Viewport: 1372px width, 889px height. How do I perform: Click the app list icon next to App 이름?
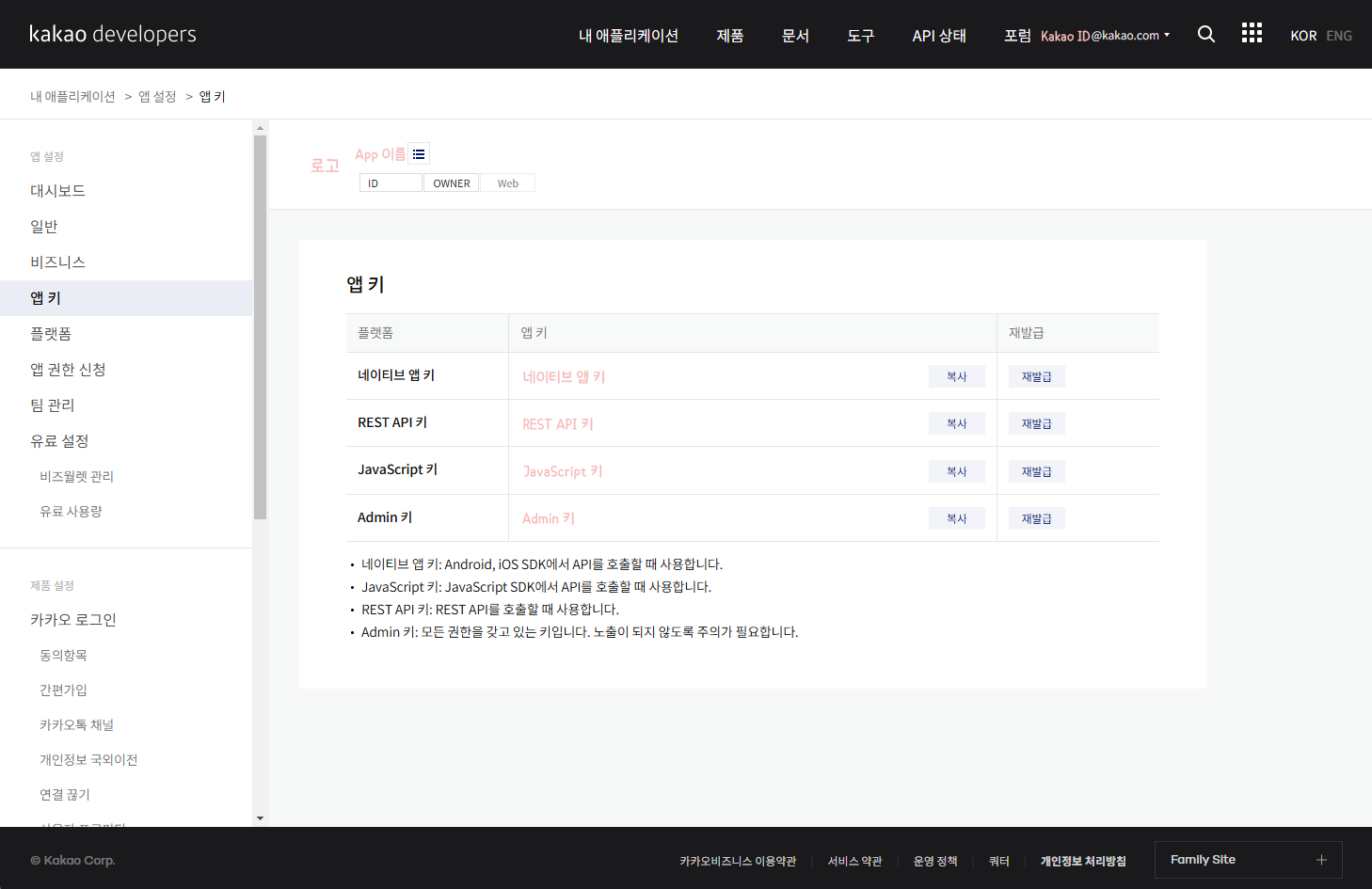point(419,154)
